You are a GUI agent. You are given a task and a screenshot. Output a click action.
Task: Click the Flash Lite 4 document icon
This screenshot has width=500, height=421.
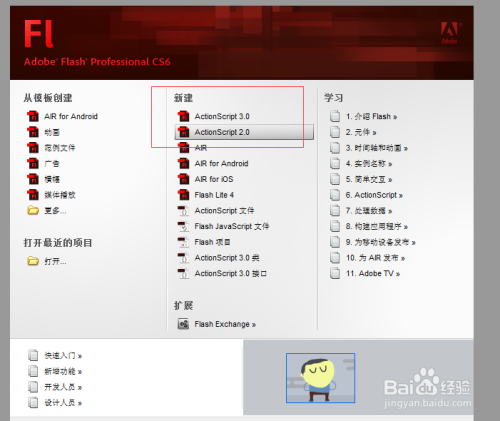pos(183,195)
